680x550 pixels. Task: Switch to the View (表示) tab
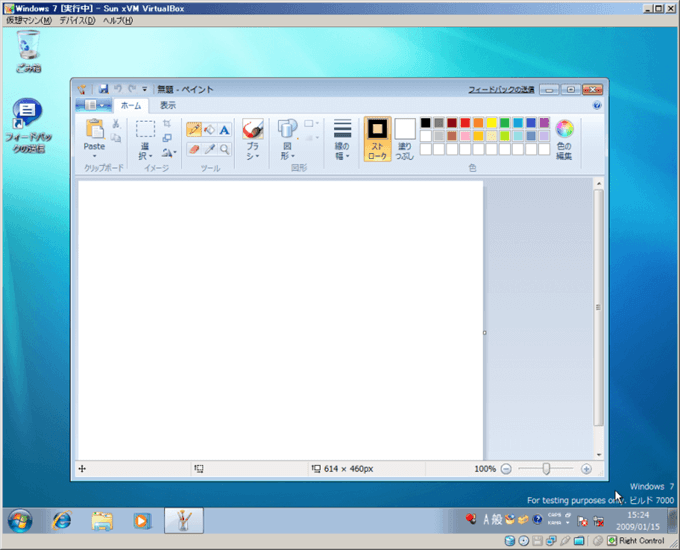[x=167, y=105]
